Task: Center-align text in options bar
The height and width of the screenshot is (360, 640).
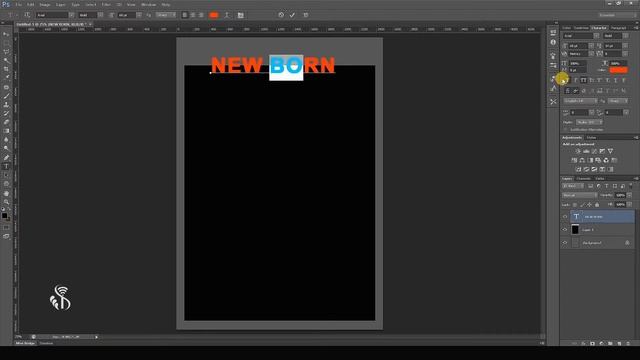Action: 193,15
